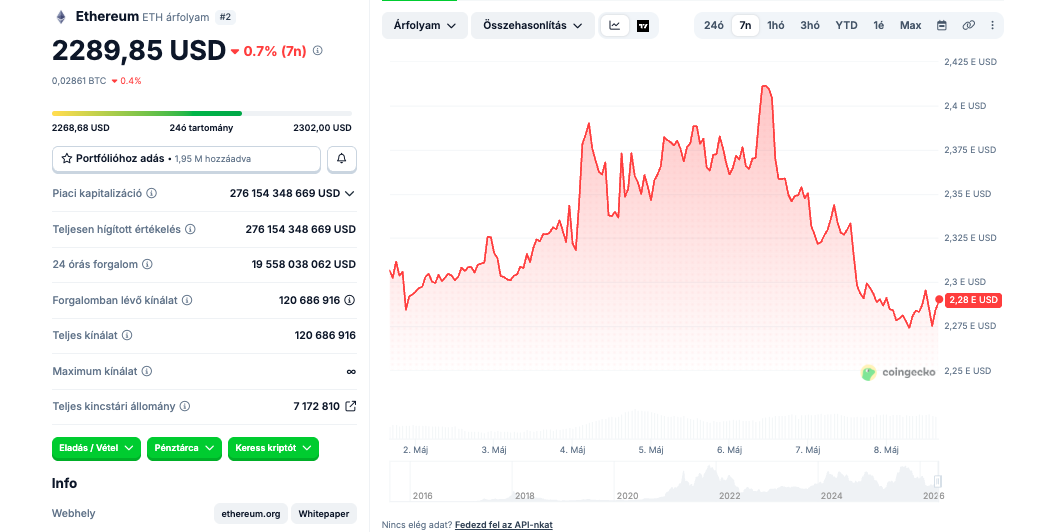This screenshot has height=532, width=1048.
Task: Show info for Piaci kapitalizáció
Action: coord(152,193)
